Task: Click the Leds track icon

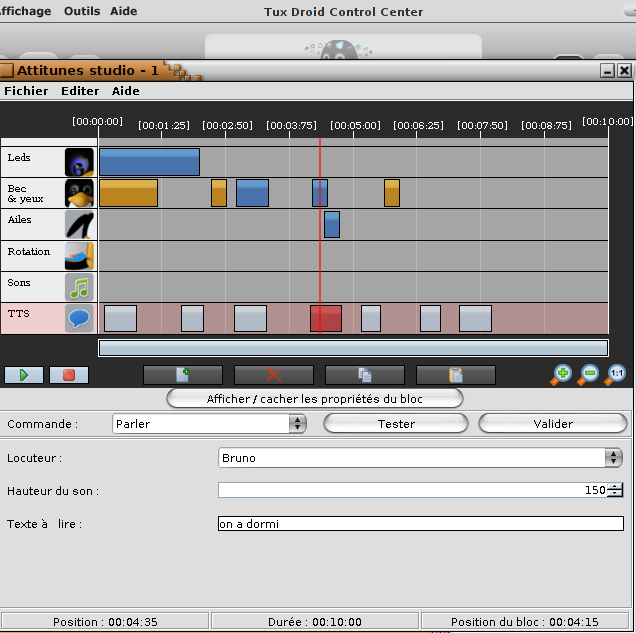Action: pos(80,162)
